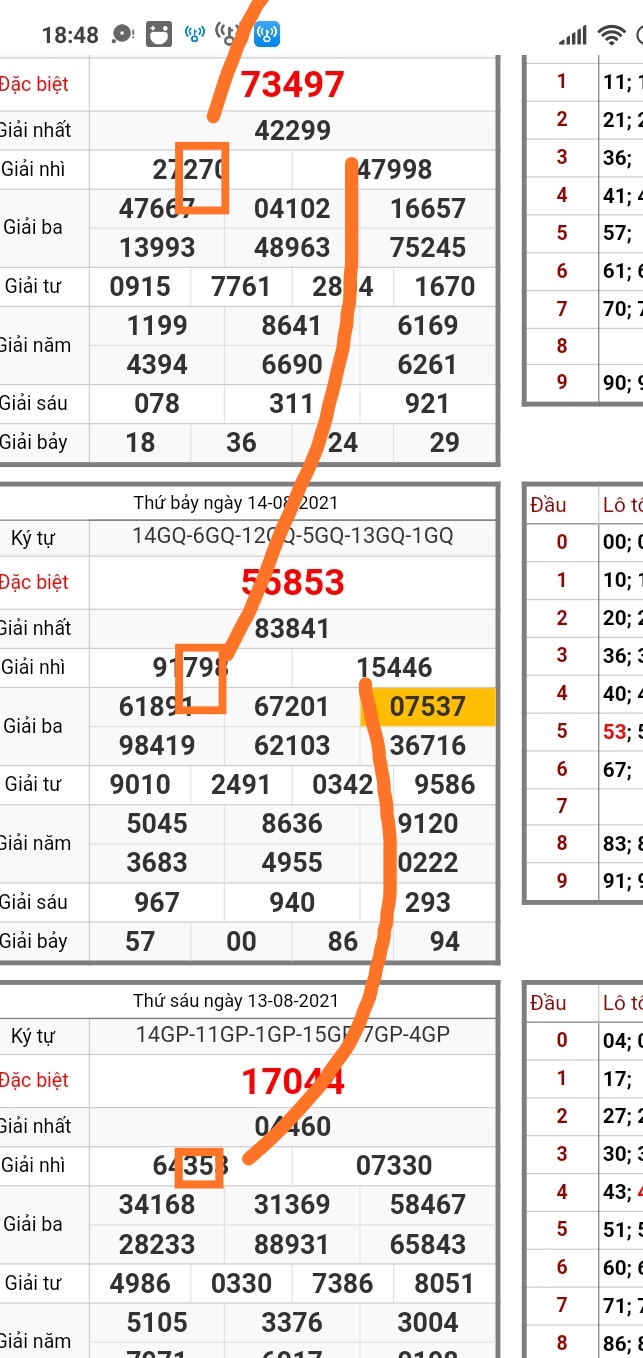
Task: Tap first prize number 83841
Action: click(x=292, y=629)
